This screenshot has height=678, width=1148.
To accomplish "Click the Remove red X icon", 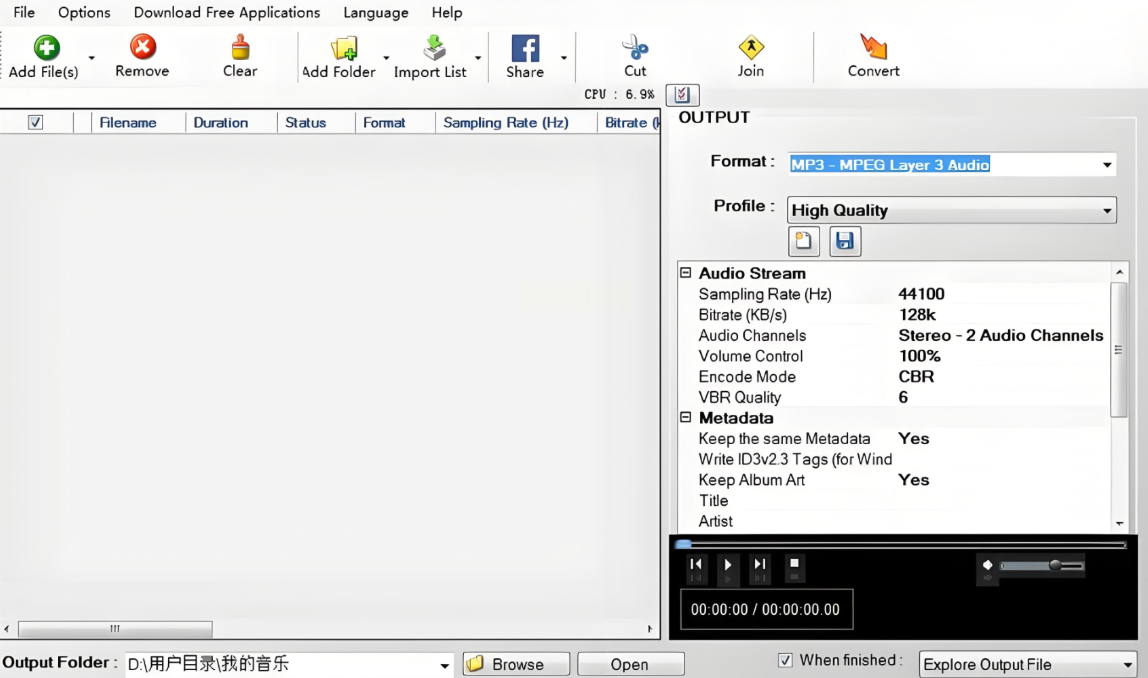I will click(142, 47).
